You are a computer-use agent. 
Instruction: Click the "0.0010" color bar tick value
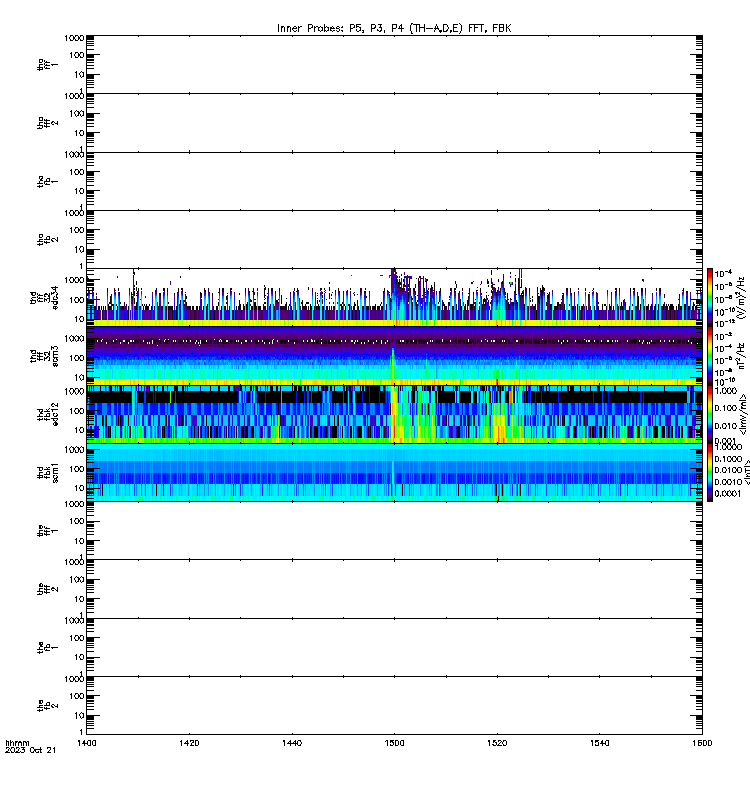[x=728, y=482]
